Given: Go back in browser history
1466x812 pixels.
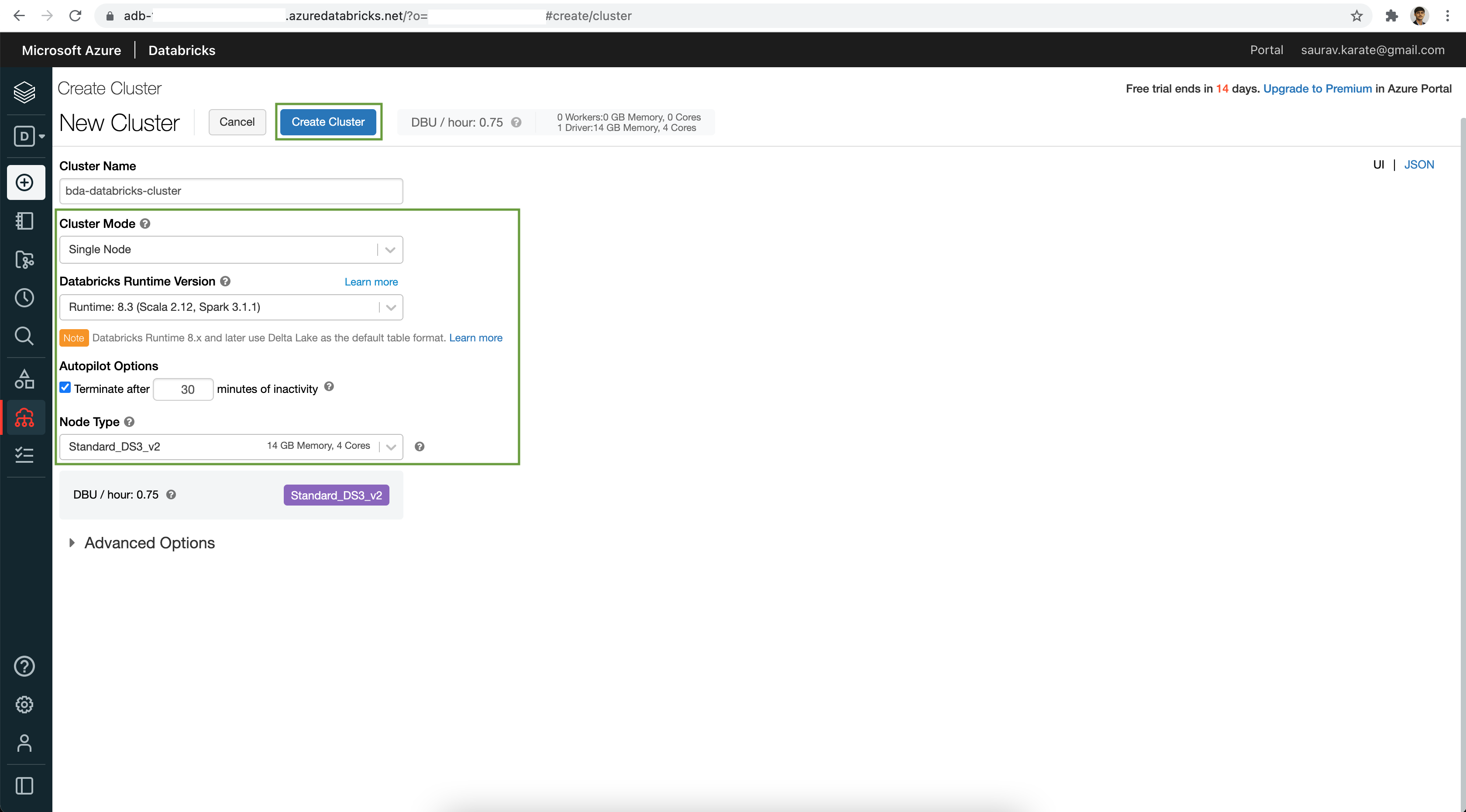Looking at the screenshot, I should coord(19,16).
